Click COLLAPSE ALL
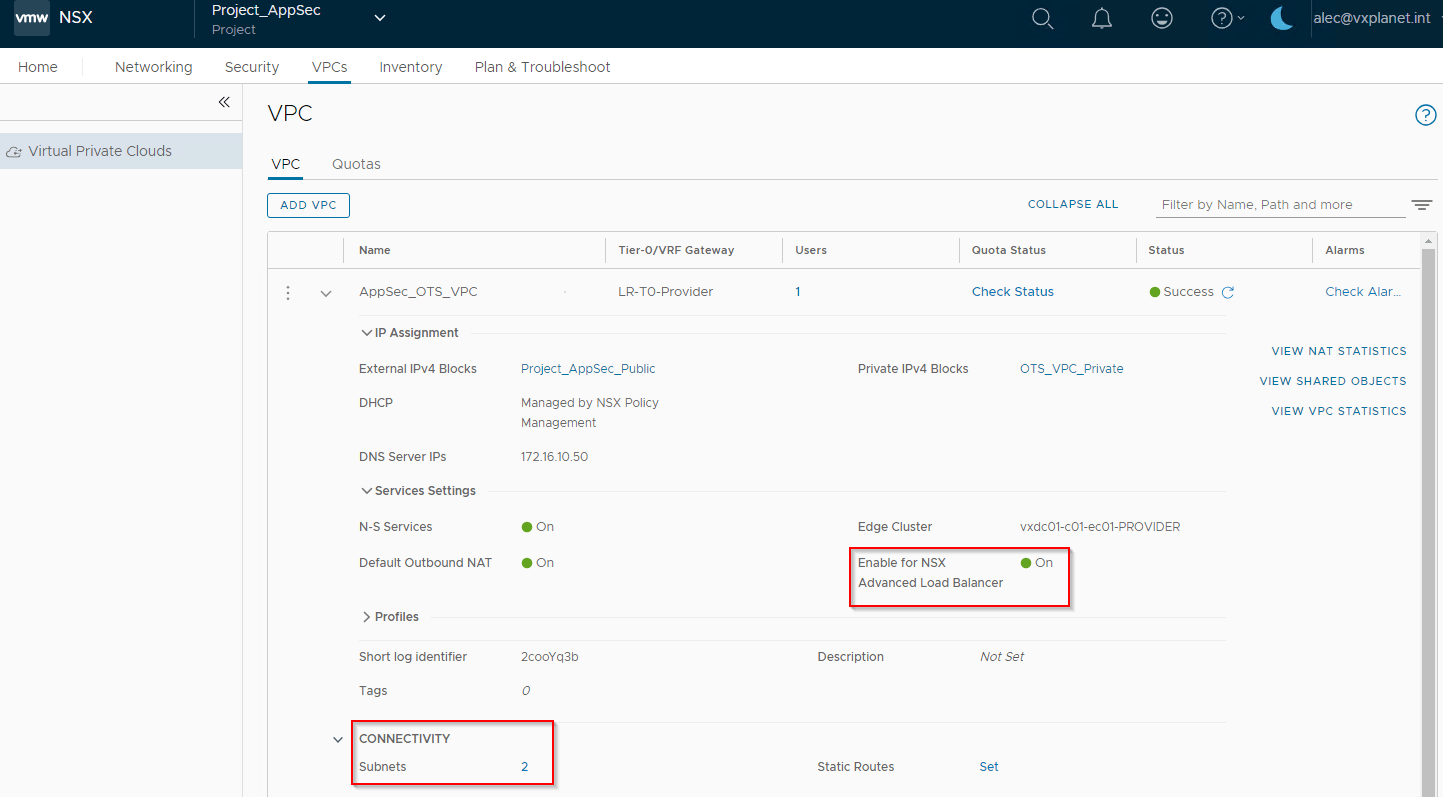 [x=1073, y=204]
